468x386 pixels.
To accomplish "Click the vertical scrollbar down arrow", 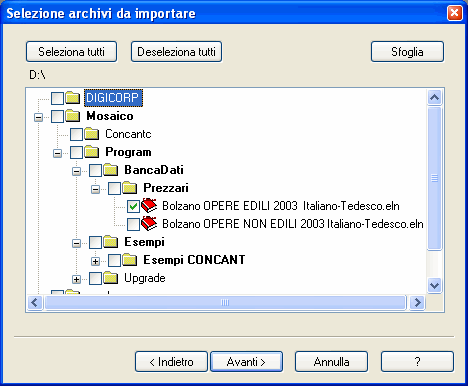I will [x=434, y=285].
